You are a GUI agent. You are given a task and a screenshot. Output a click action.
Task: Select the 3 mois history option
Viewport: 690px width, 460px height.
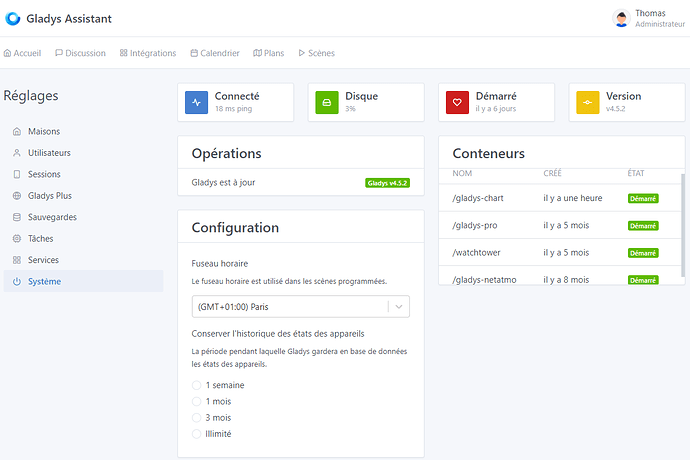tap(196, 418)
